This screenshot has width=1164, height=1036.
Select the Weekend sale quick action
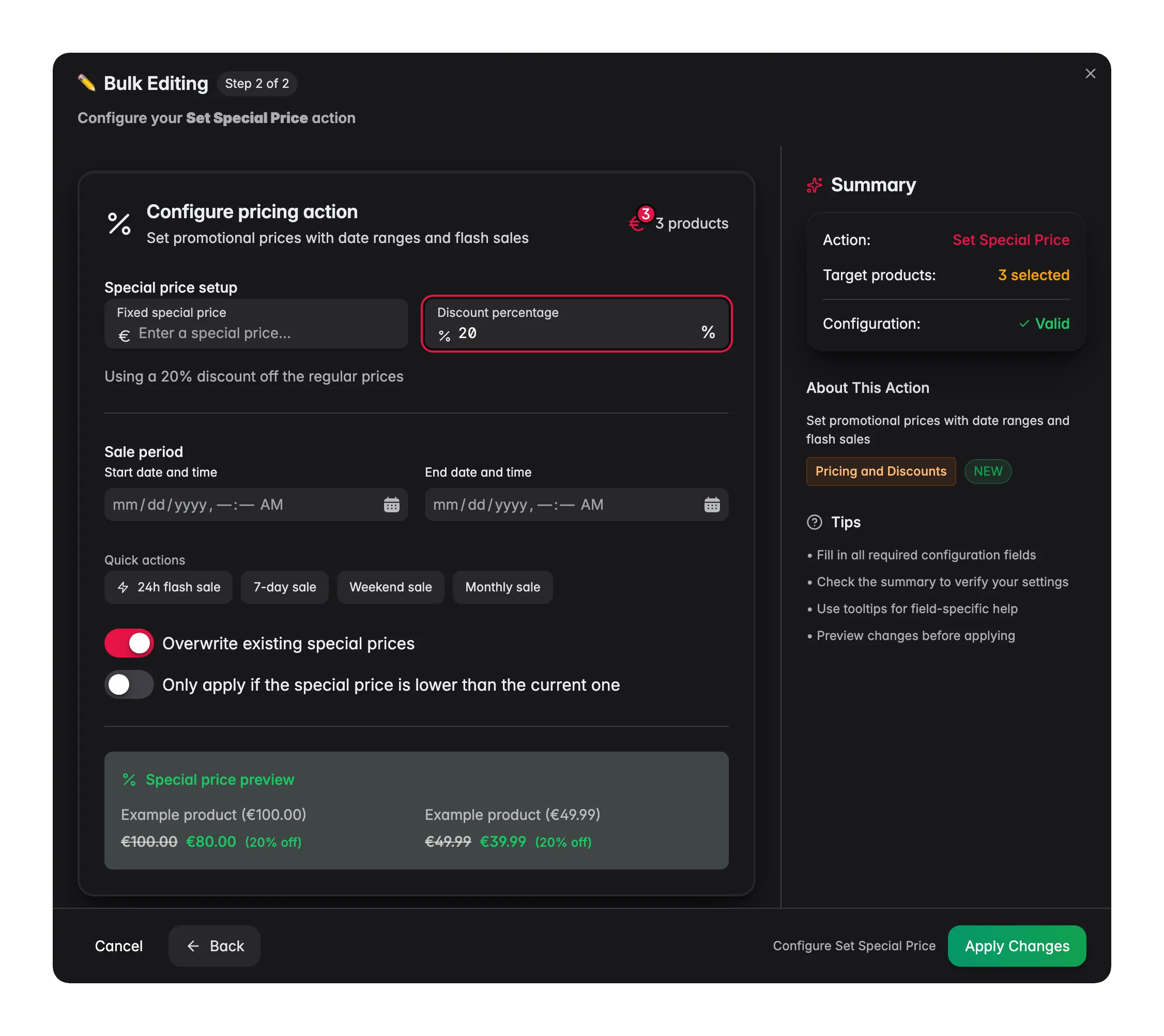point(391,587)
